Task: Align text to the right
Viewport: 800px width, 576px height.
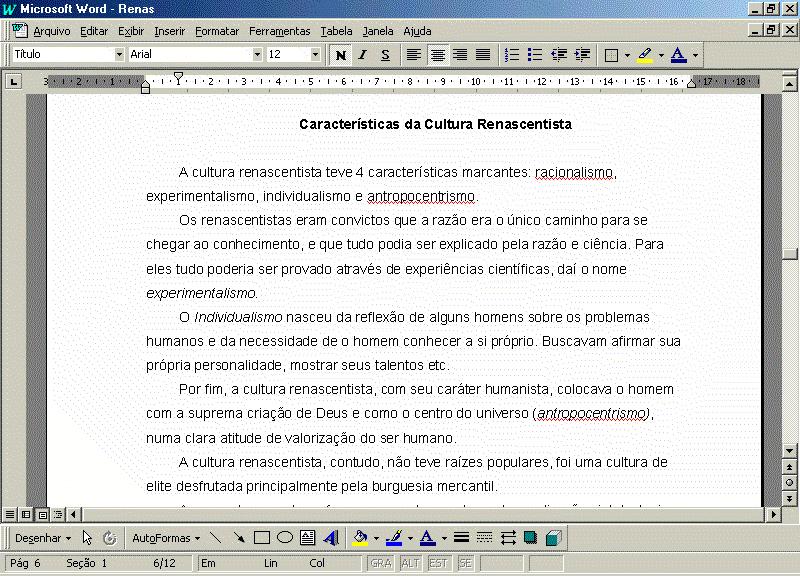Action: tap(460, 55)
